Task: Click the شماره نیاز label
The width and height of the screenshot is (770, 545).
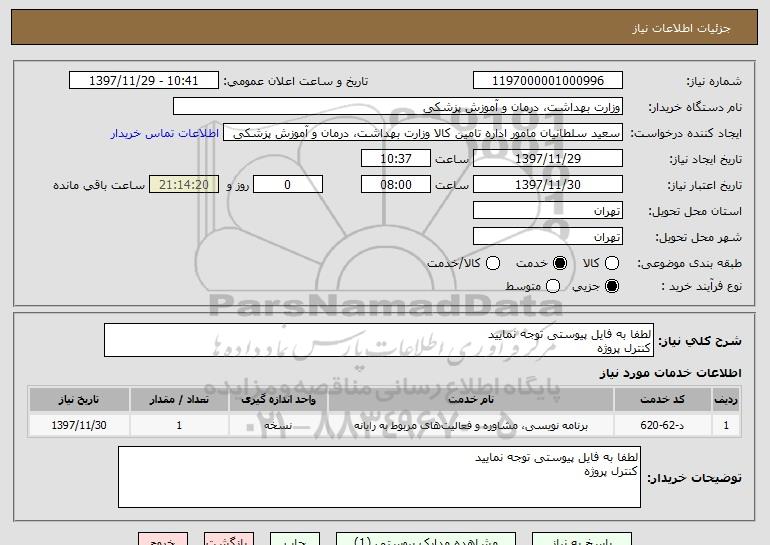Action: [714, 81]
